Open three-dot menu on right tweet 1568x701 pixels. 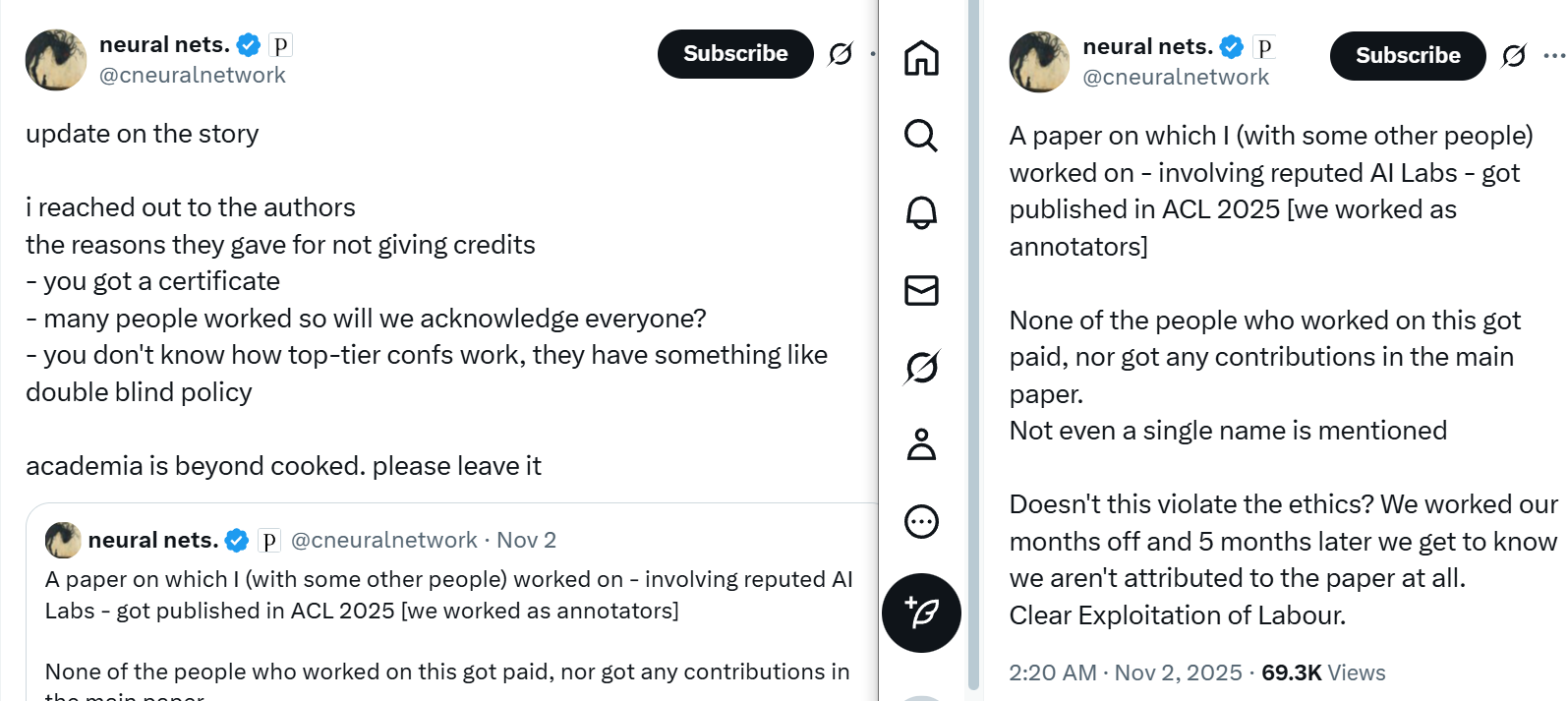1553,56
